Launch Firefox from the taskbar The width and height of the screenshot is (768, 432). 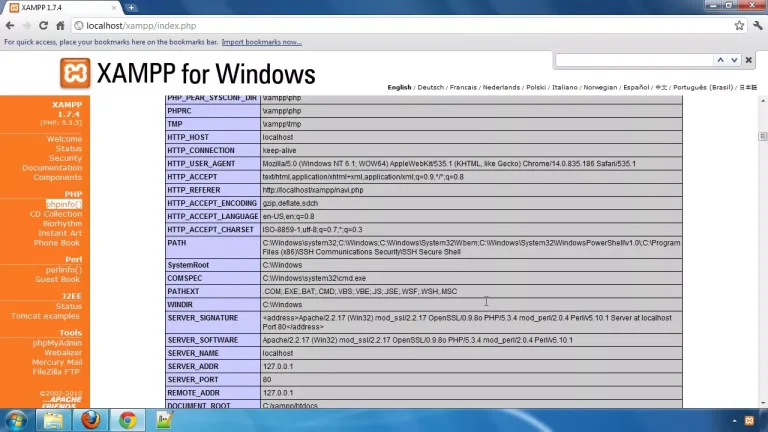click(91, 420)
